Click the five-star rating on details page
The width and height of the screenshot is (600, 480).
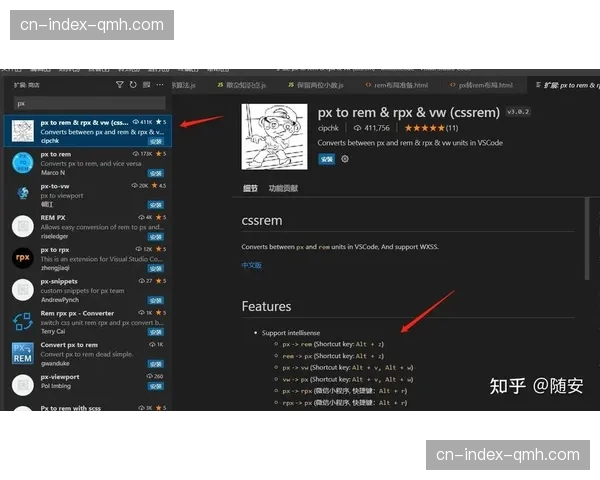point(423,128)
